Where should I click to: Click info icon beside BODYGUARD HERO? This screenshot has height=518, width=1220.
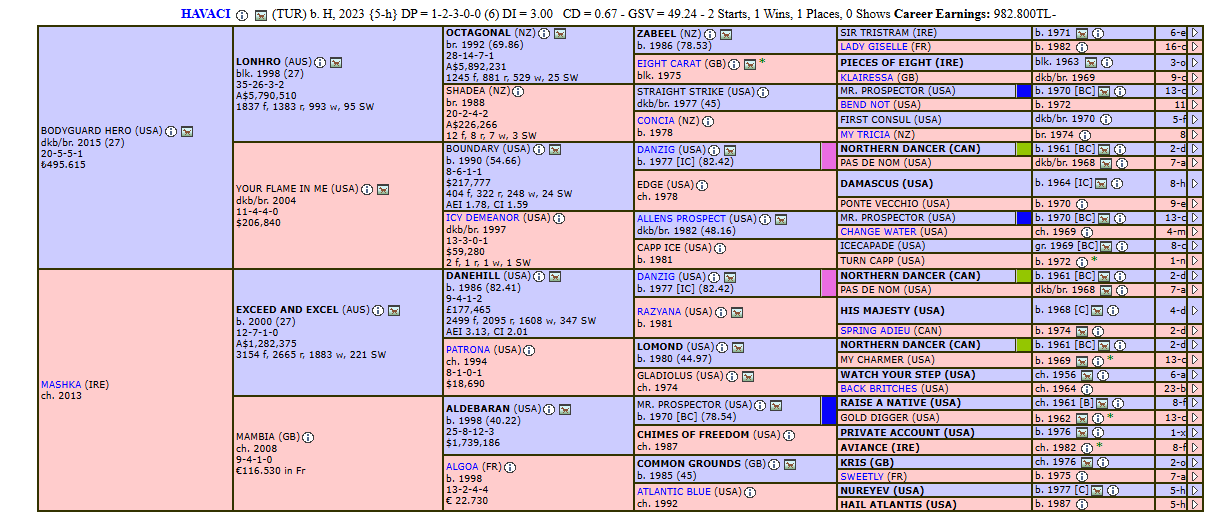171,131
